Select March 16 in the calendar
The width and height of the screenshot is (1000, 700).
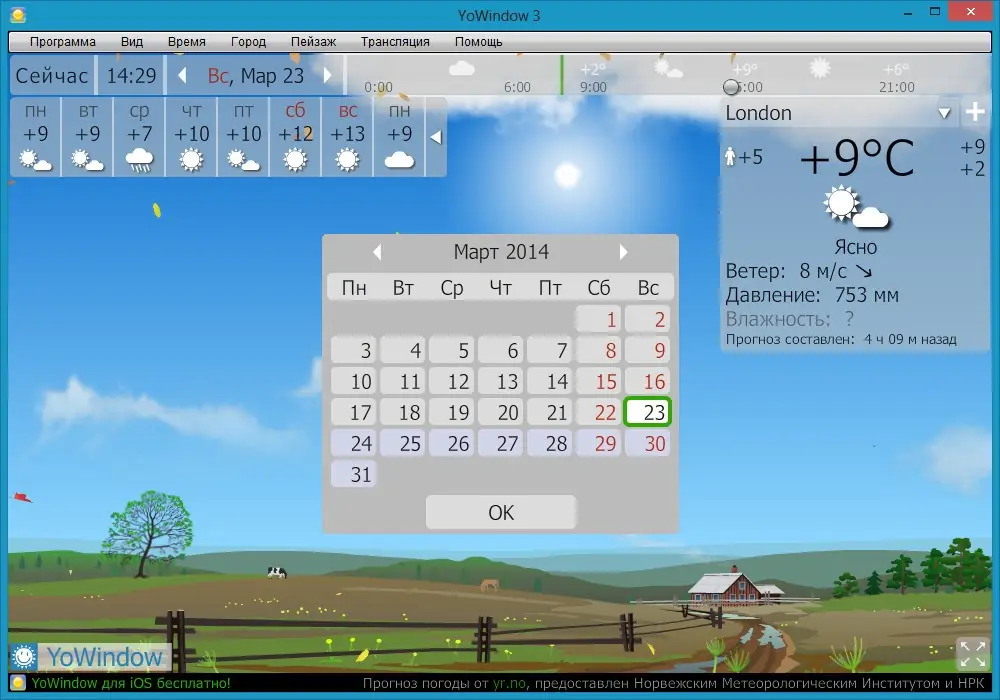point(647,381)
